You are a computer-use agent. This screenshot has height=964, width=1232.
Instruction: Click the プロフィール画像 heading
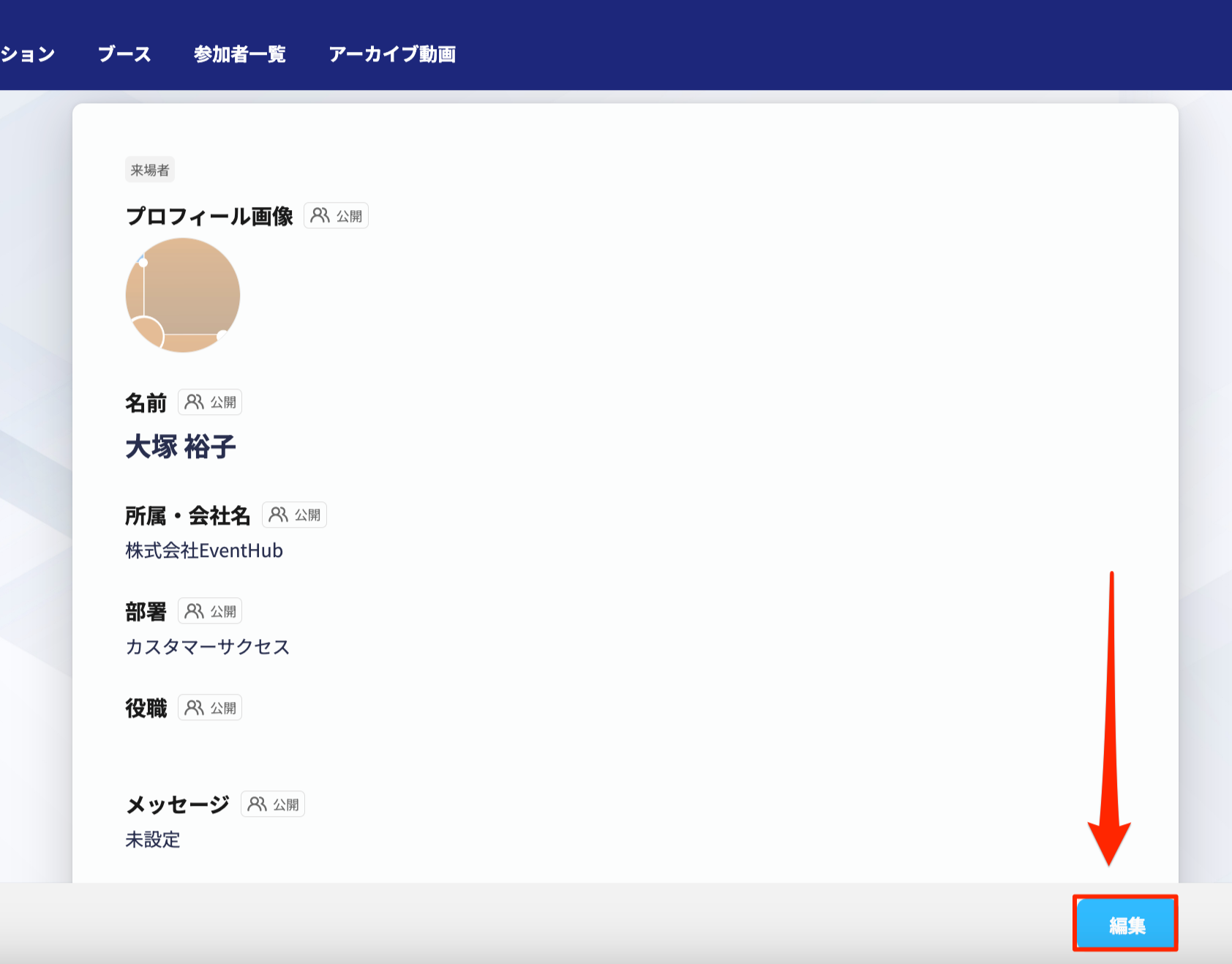[x=209, y=217]
